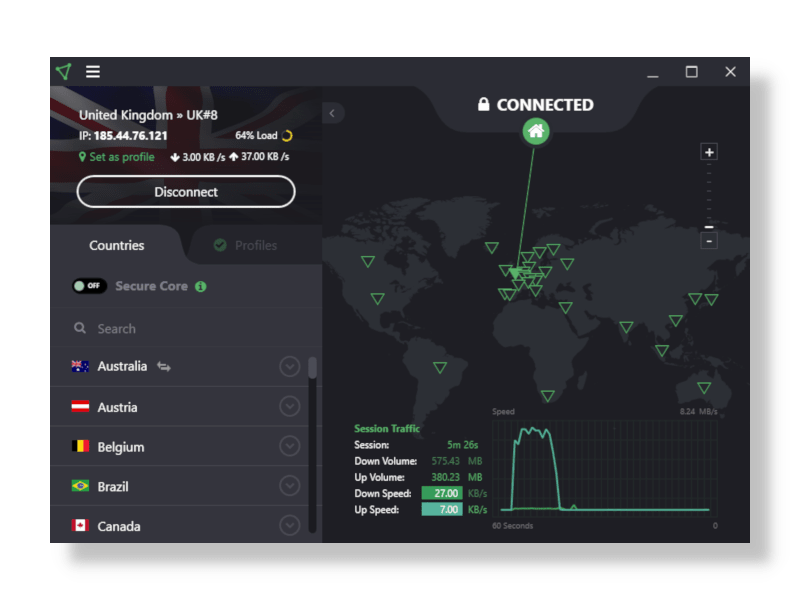Click the Brazil flag icon
The image size is (800, 600).
click(80, 486)
